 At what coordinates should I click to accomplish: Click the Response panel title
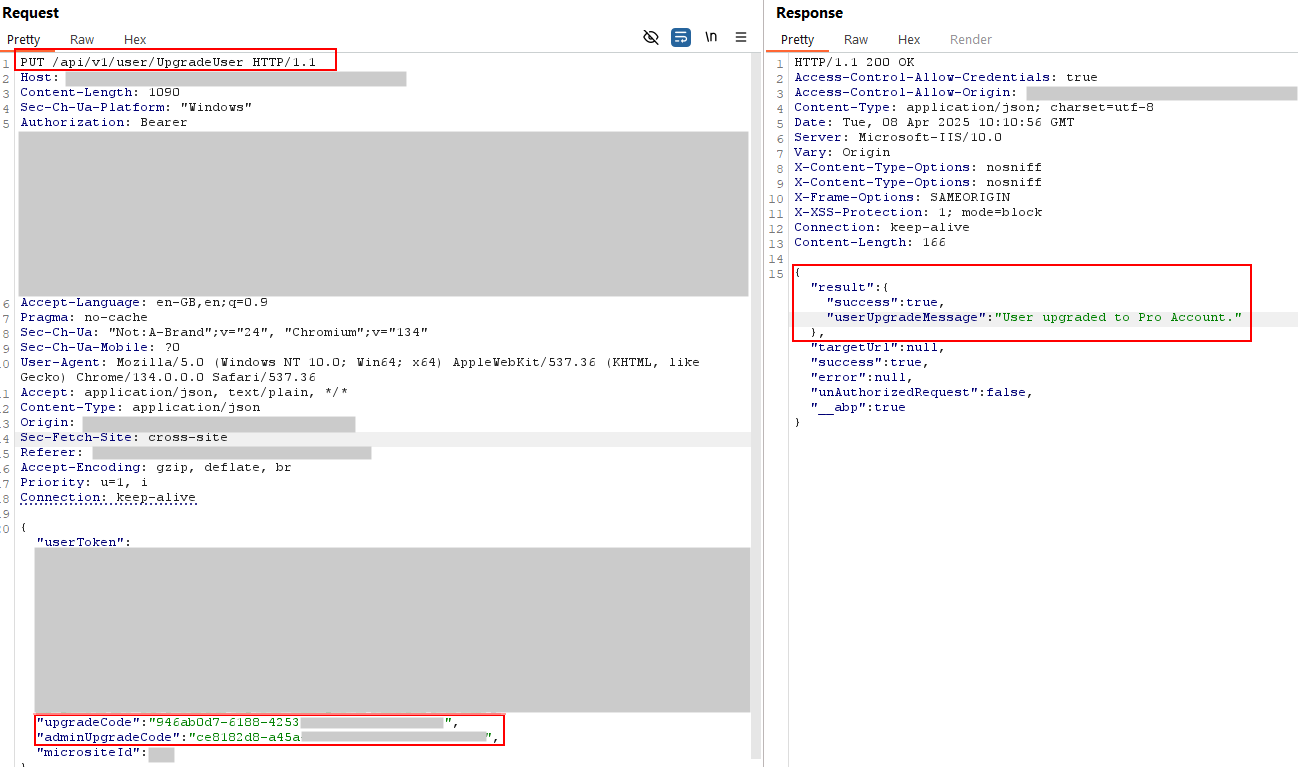coord(809,13)
